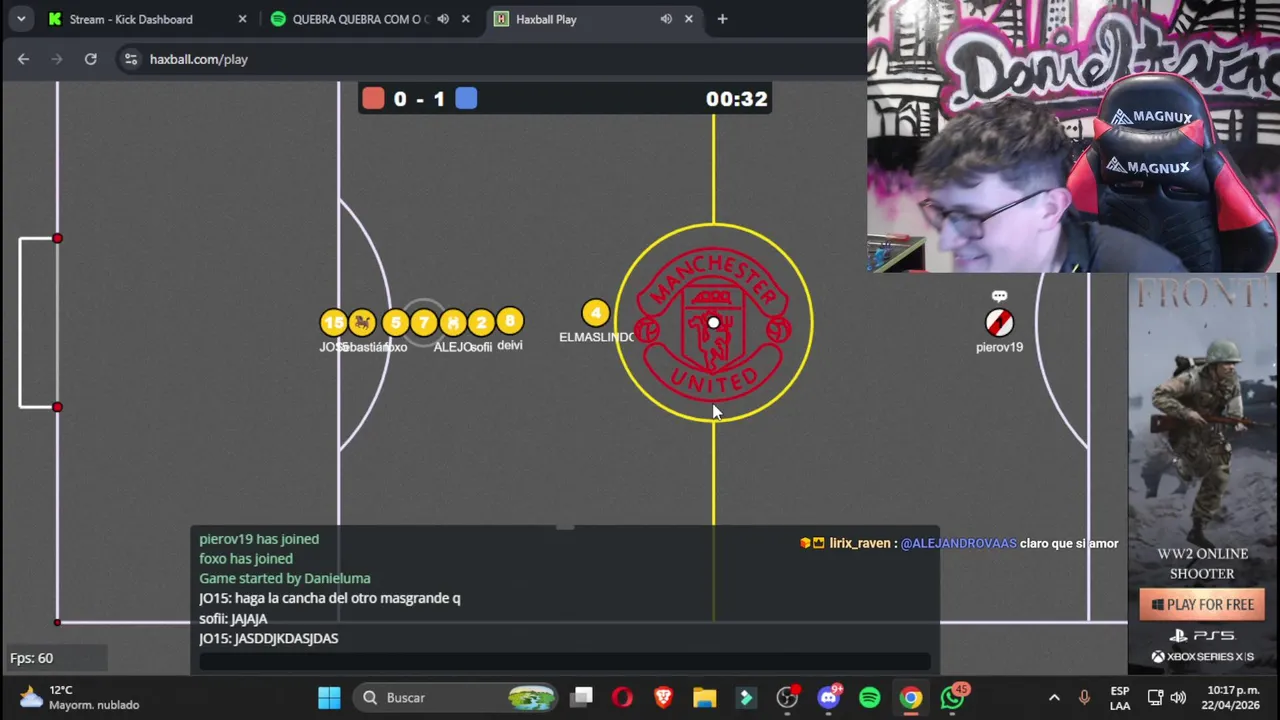Open WhatsApp from taskbar

click(952, 697)
